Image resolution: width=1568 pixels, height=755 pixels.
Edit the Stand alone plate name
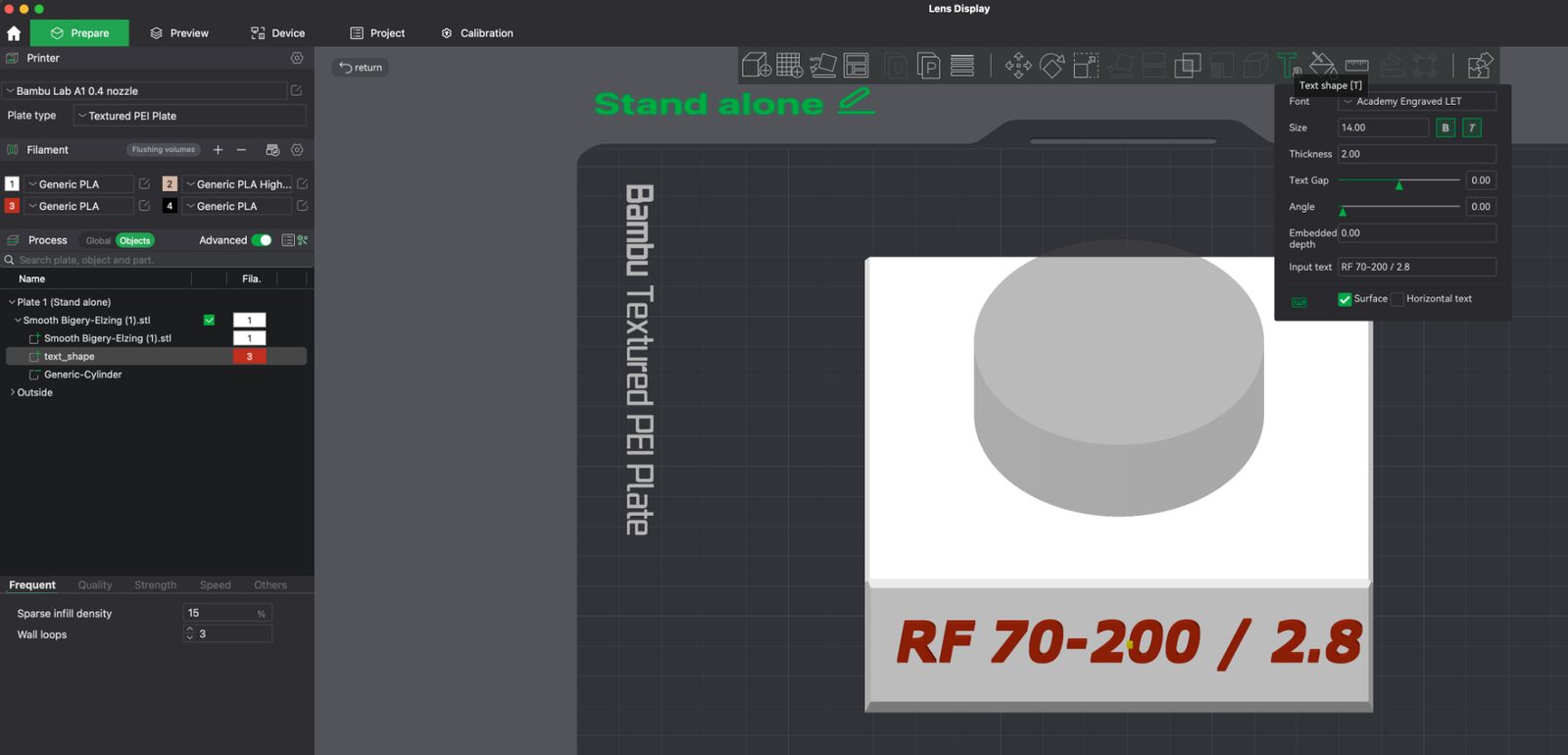[x=856, y=101]
